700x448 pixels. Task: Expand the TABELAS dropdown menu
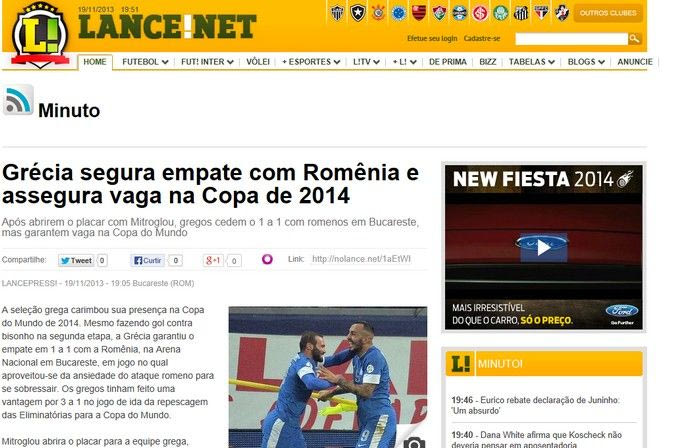(532, 62)
